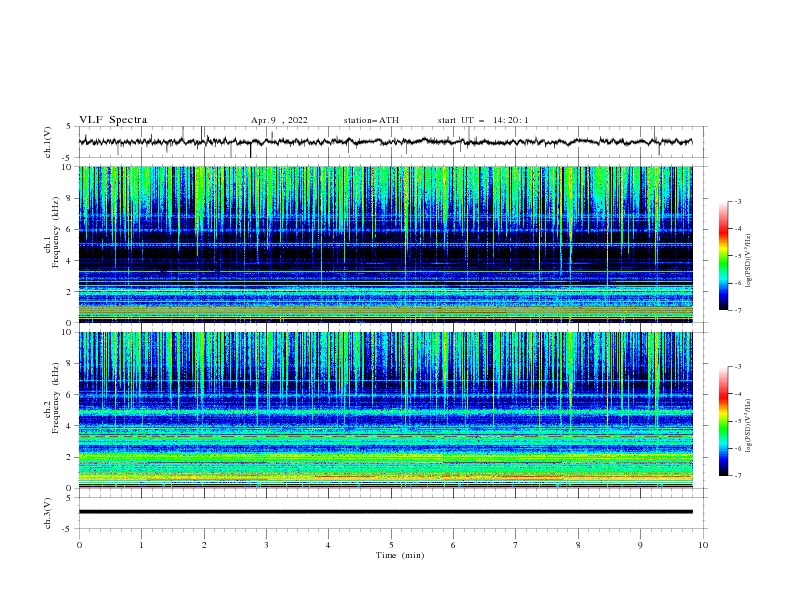
Task: Click the "8" tick on the Time axis
Action: coord(578,545)
